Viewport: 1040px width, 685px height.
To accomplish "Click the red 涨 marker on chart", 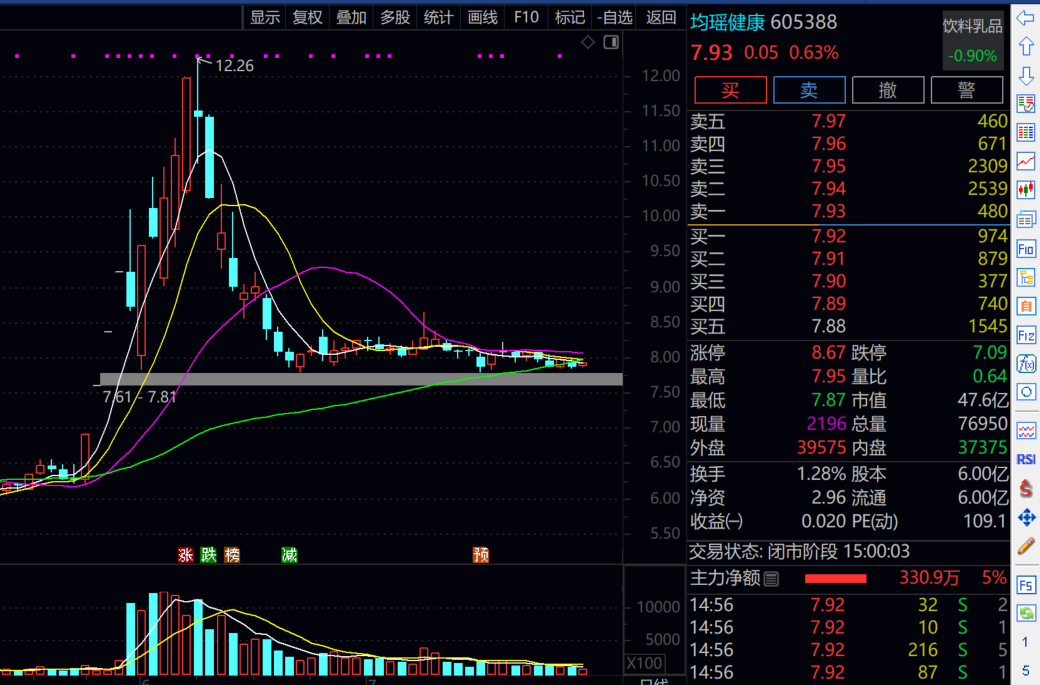I will pyautogui.click(x=186, y=555).
